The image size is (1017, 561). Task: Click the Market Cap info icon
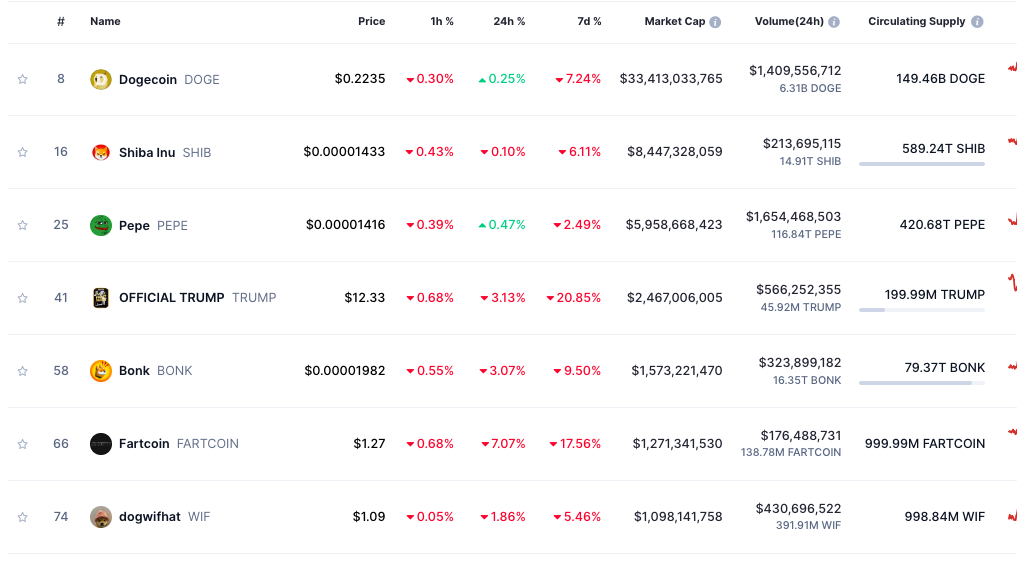click(x=715, y=22)
